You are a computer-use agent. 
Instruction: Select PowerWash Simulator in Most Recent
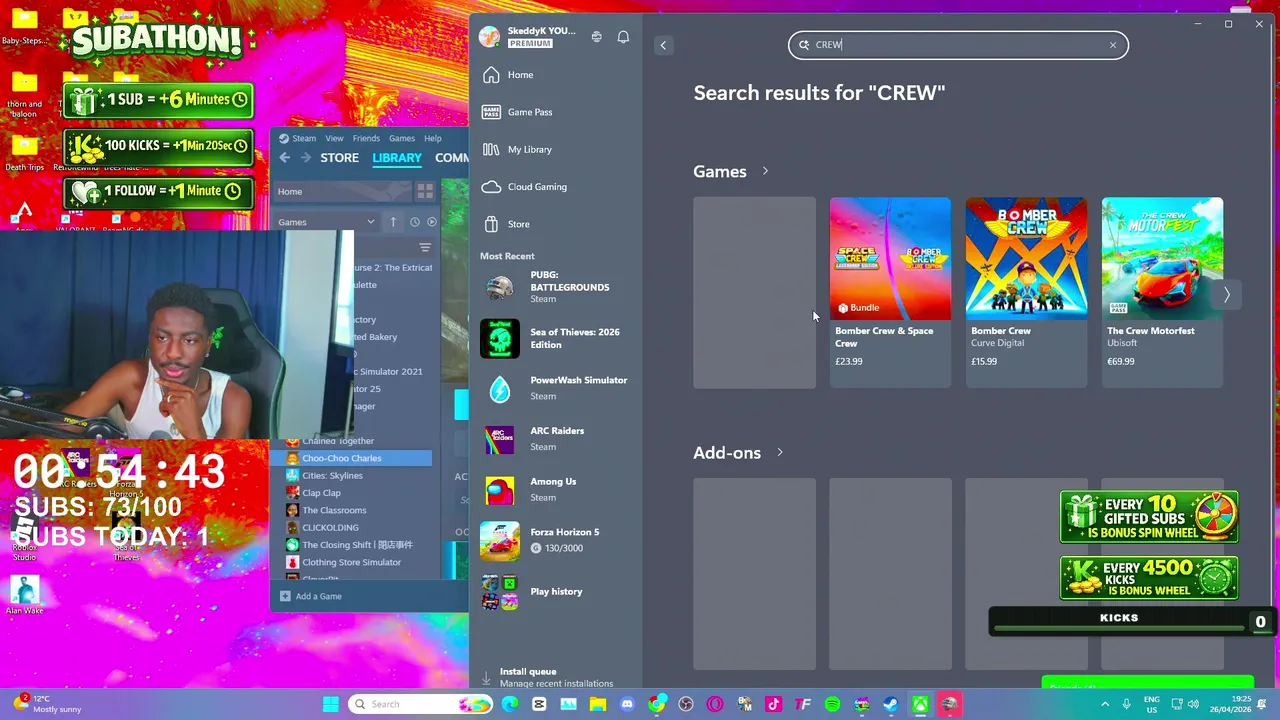[x=556, y=388]
